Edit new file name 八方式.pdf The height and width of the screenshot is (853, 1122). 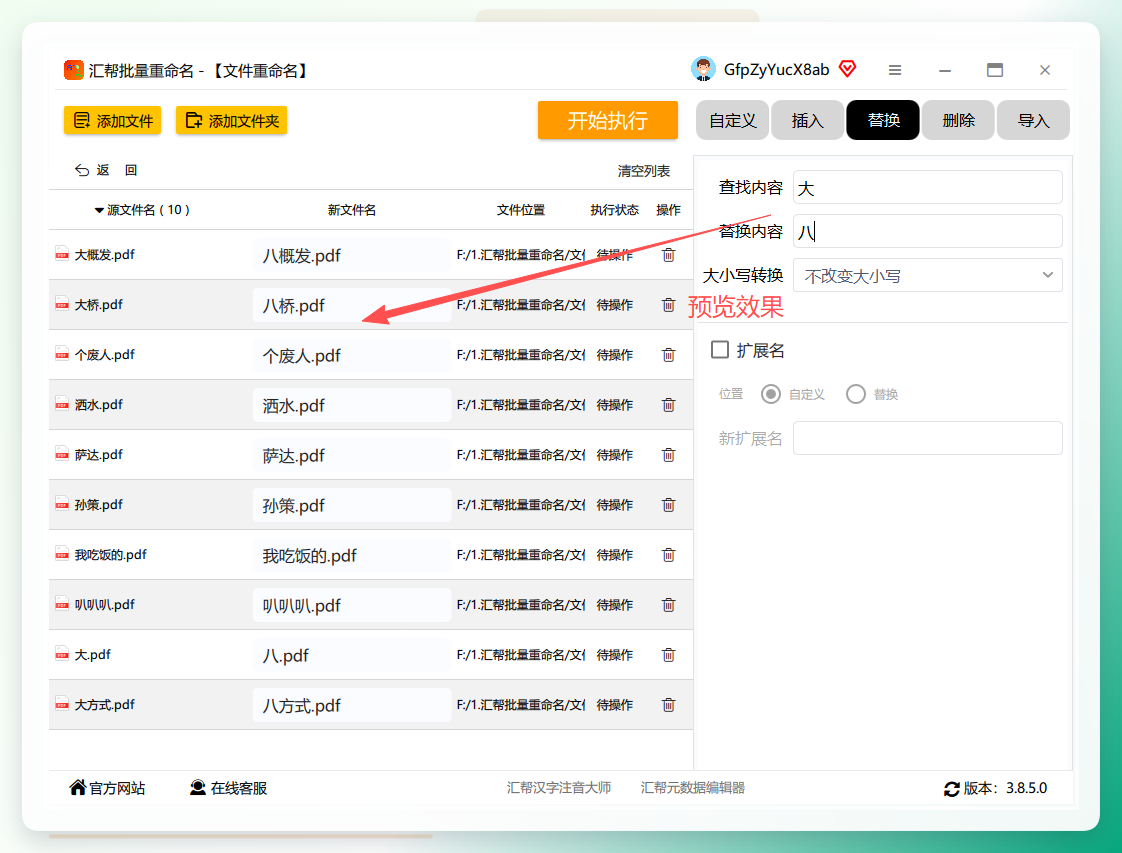[351, 706]
